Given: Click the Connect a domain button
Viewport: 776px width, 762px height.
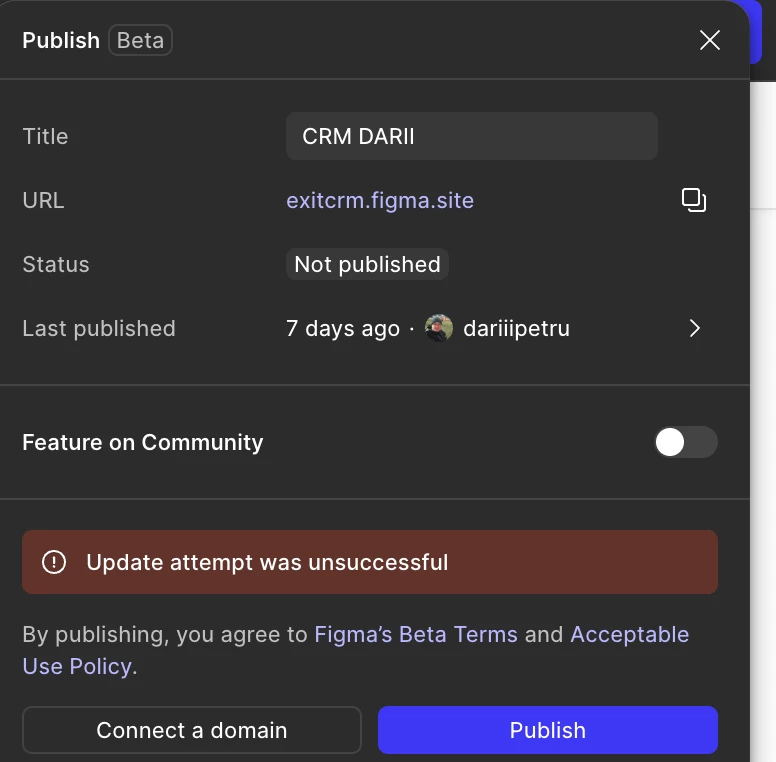Looking at the screenshot, I should (192, 730).
